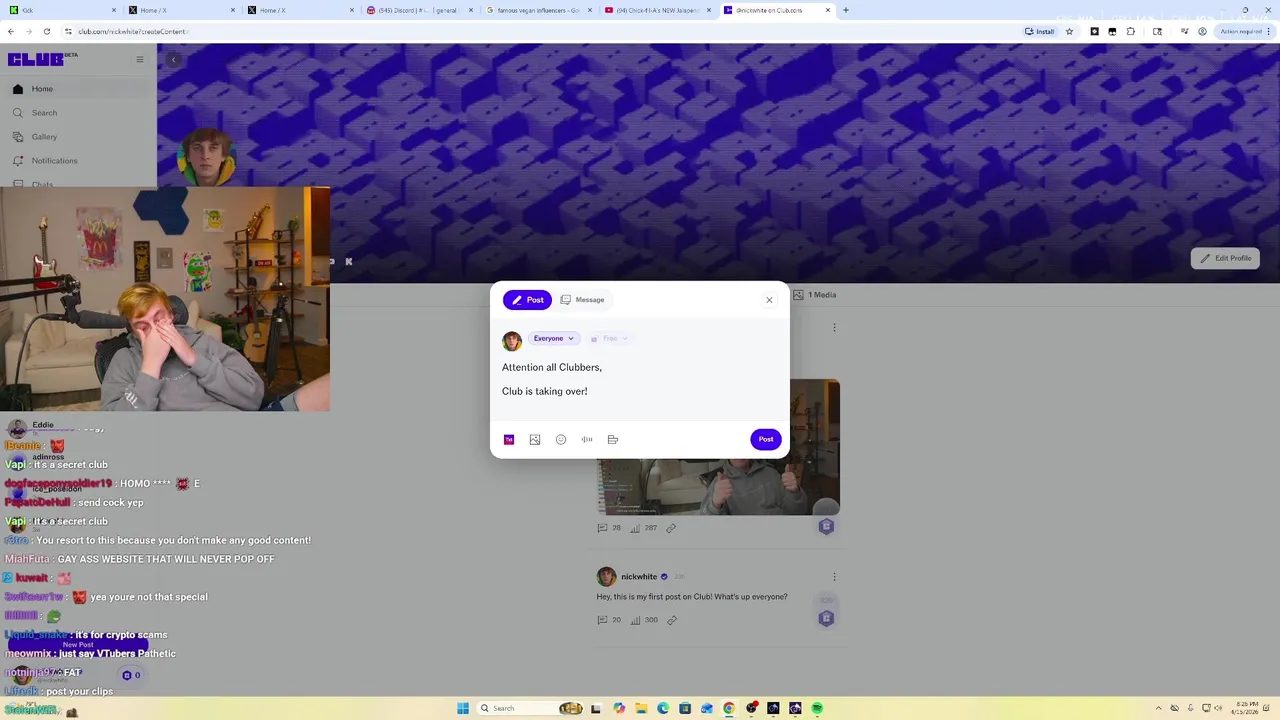1280x720 pixels.
Task: Open File Explorer from the taskbar
Action: pos(641,708)
